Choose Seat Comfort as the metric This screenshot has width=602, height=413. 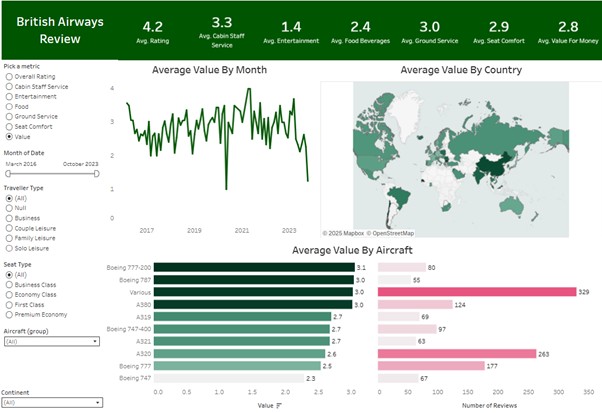click(x=9, y=127)
